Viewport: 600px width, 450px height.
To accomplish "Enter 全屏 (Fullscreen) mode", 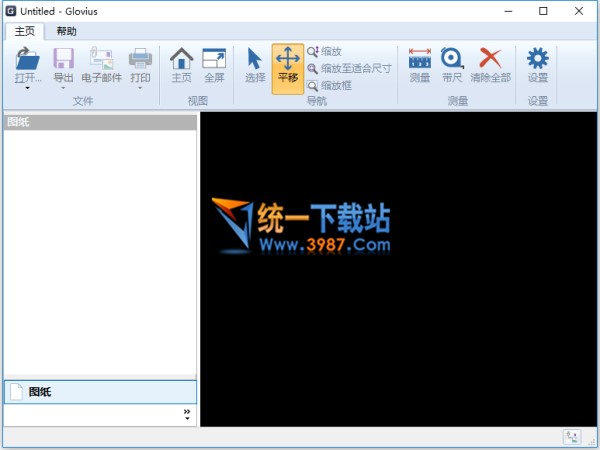I will tap(214, 60).
